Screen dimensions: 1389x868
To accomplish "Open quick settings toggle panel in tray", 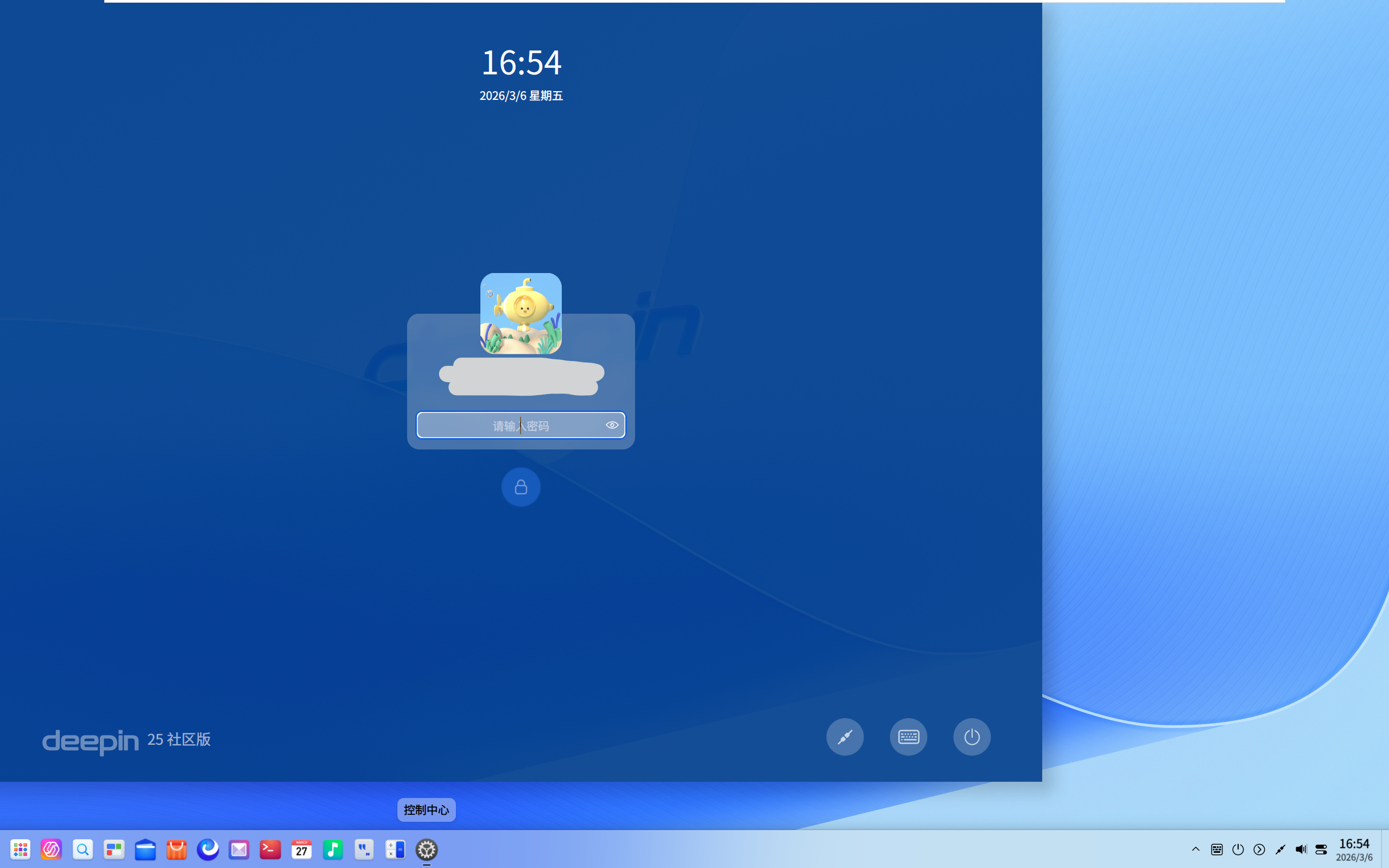I will click(1321, 849).
